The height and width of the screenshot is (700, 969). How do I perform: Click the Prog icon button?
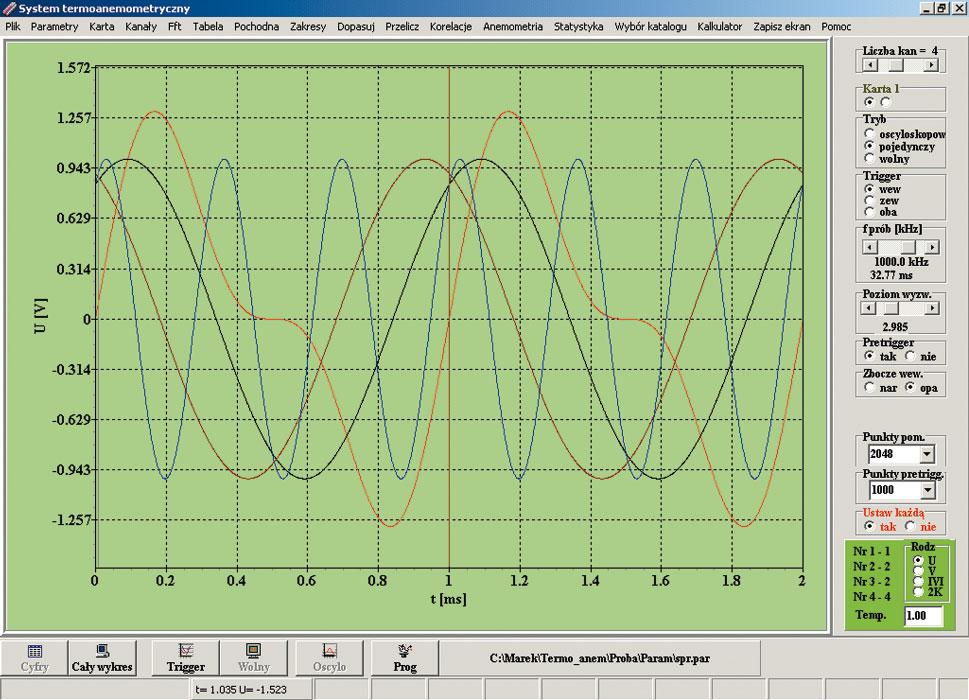click(x=405, y=657)
